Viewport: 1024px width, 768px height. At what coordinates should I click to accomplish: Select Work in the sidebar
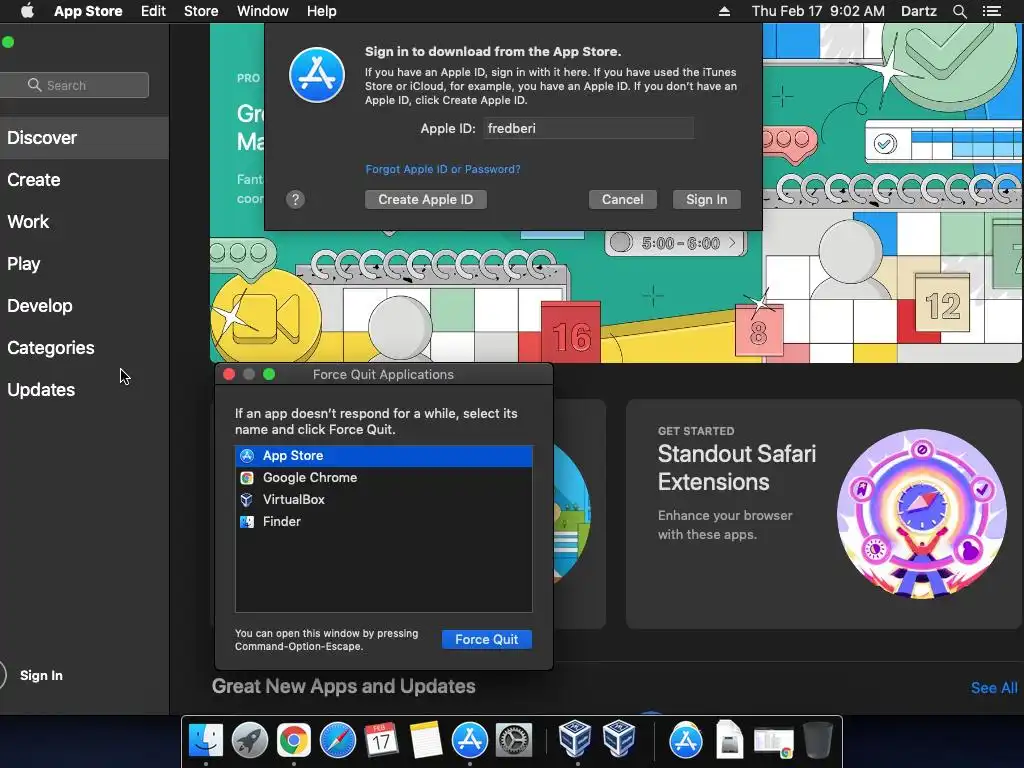[84, 221]
